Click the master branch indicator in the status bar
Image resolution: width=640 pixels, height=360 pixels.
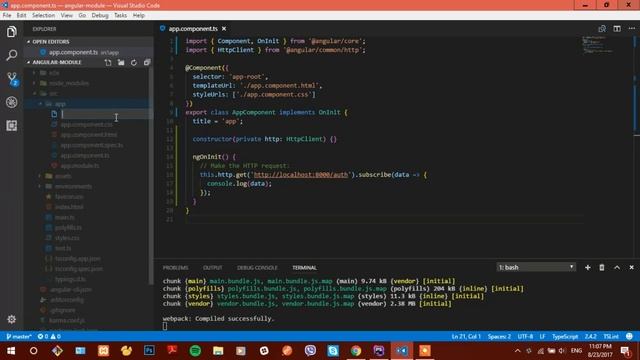point(19,336)
